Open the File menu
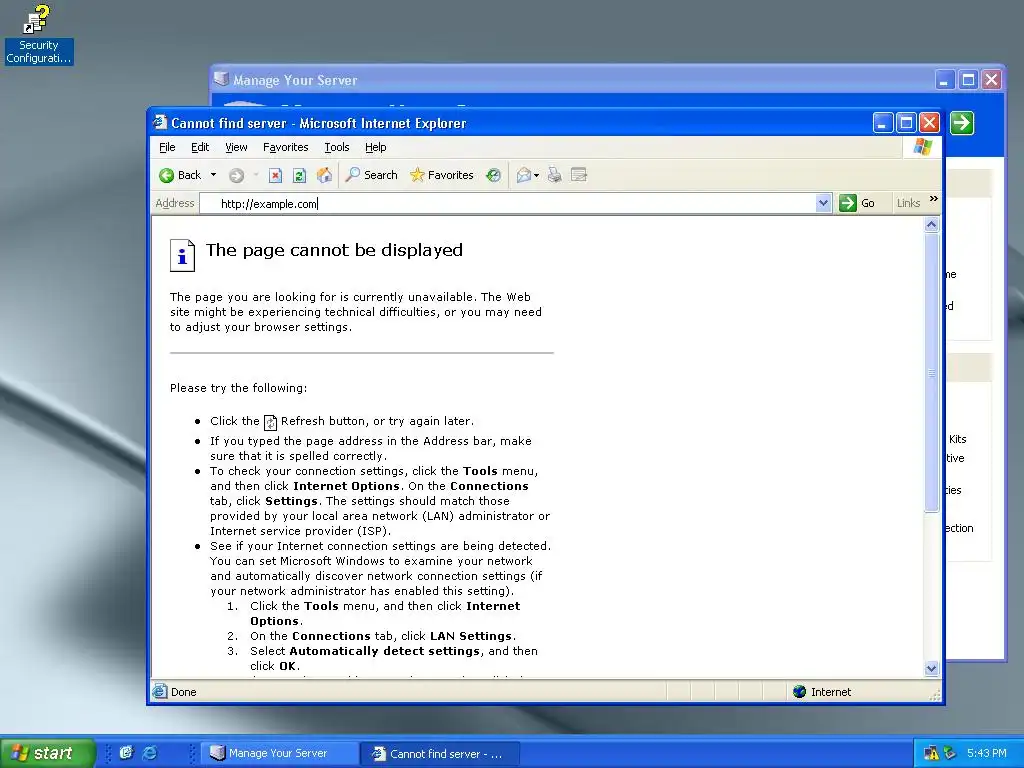 (x=167, y=147)
